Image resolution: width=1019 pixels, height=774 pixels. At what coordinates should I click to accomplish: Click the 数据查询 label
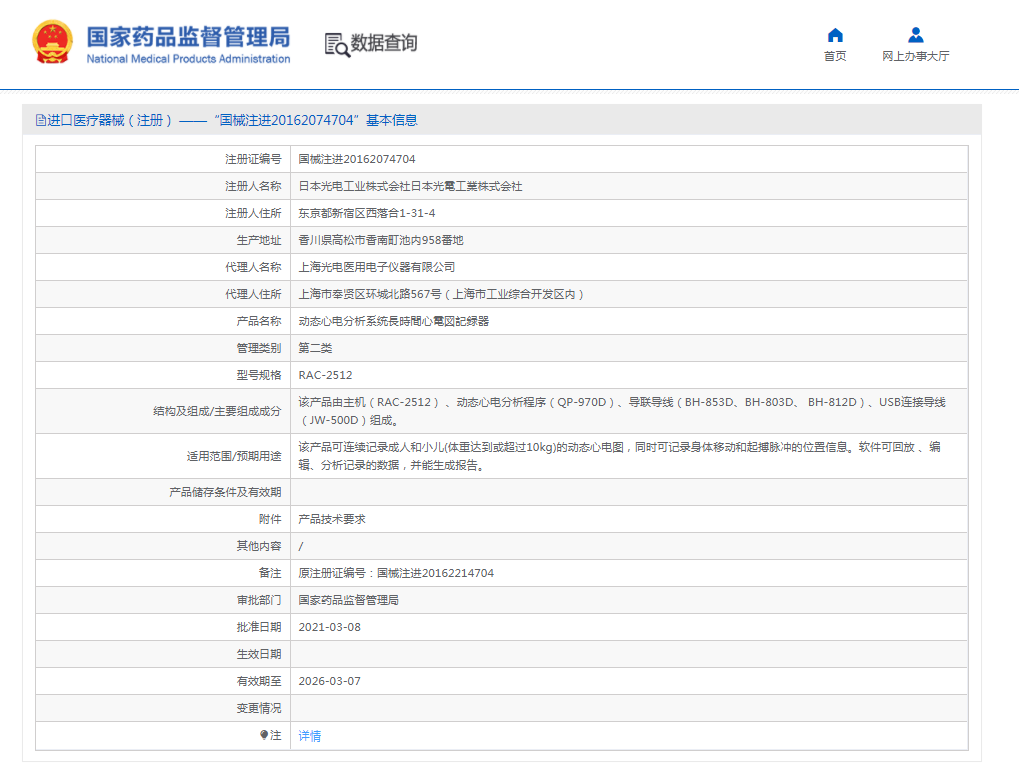(383, 45)
